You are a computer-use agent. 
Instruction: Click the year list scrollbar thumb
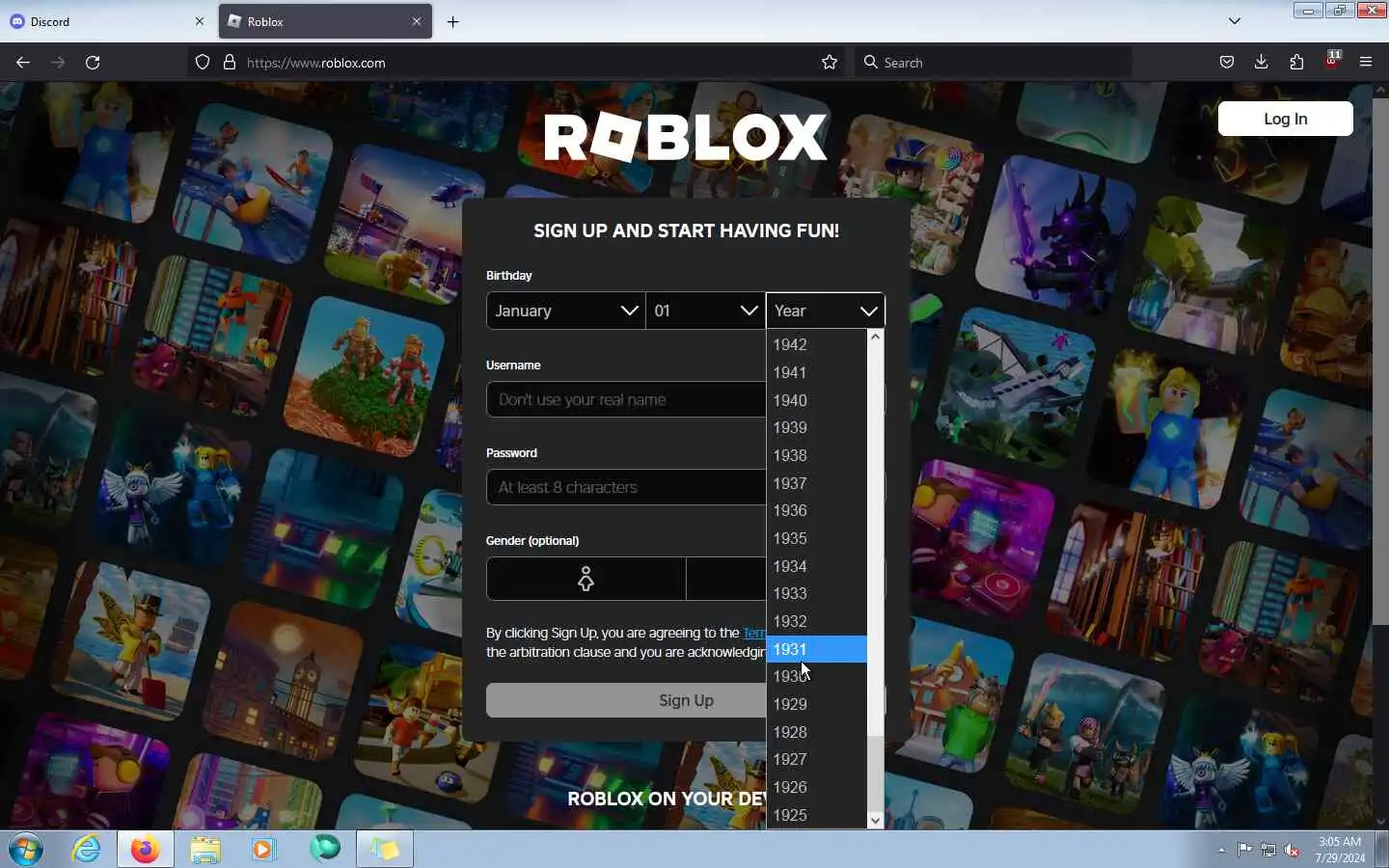tap(875, 775)
